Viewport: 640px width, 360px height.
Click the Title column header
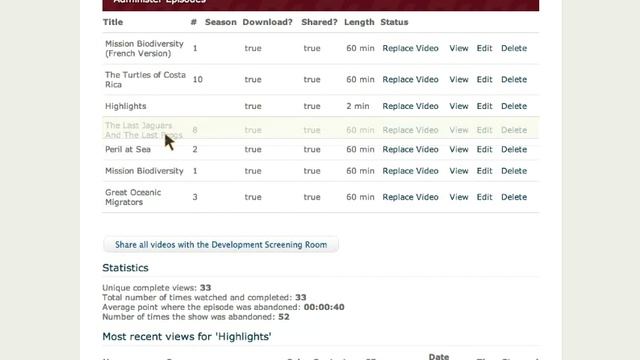point(113,22)
